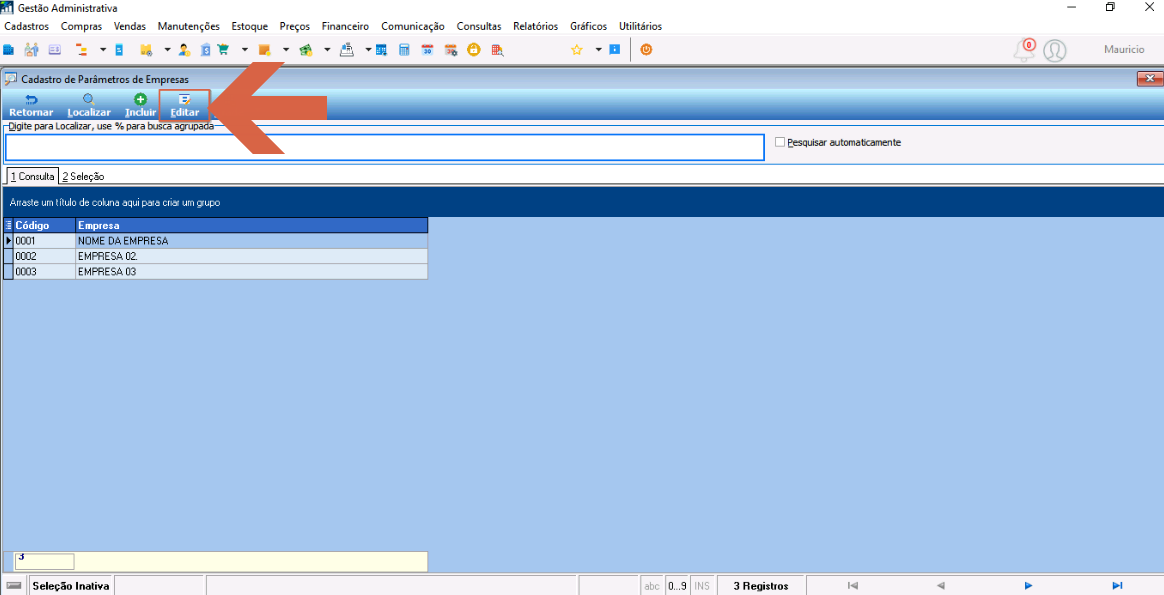The height and width of the screenshot is (595, 1164).
Task: Expand dropdown arrow next to favorites star
Action: [598, 50]
